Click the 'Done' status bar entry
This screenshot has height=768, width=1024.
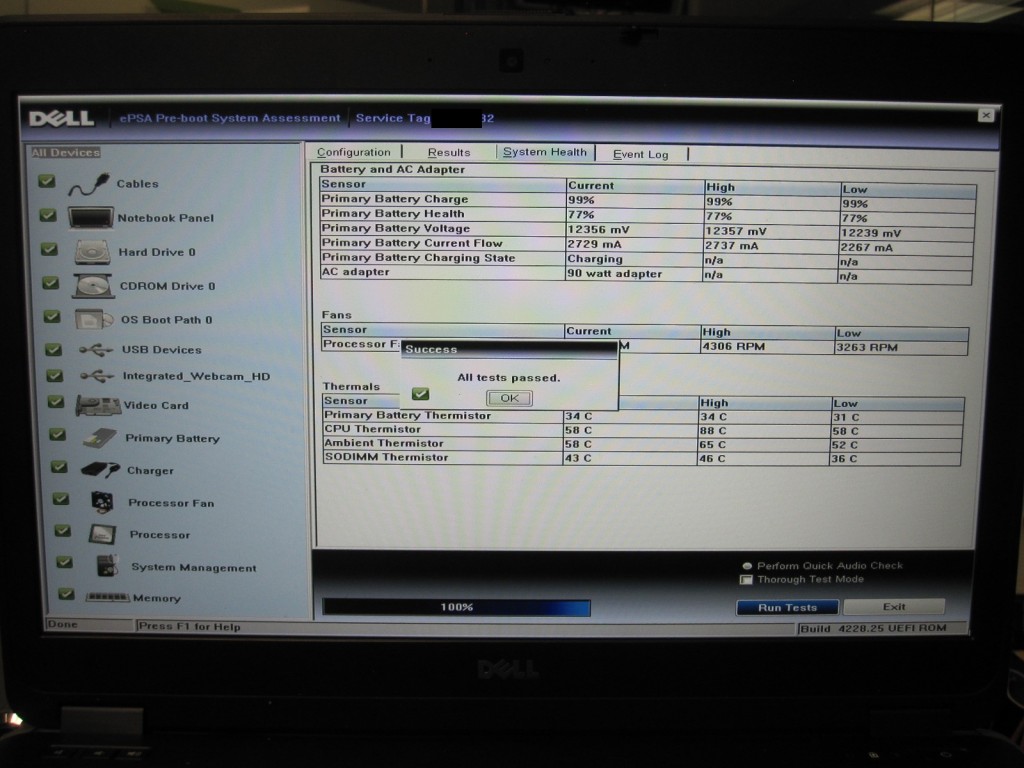click(x=62, y=624)
